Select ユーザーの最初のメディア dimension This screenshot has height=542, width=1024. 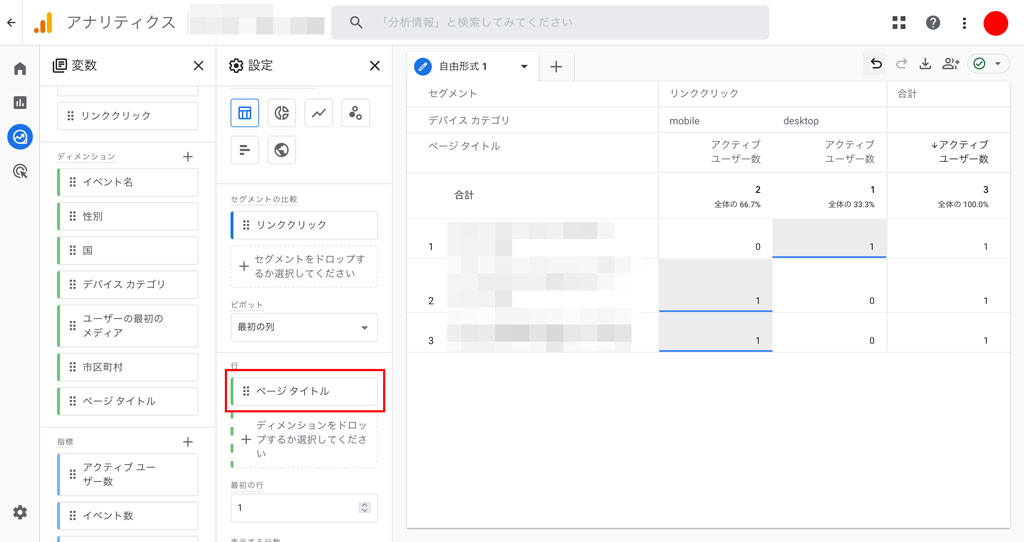128,326
